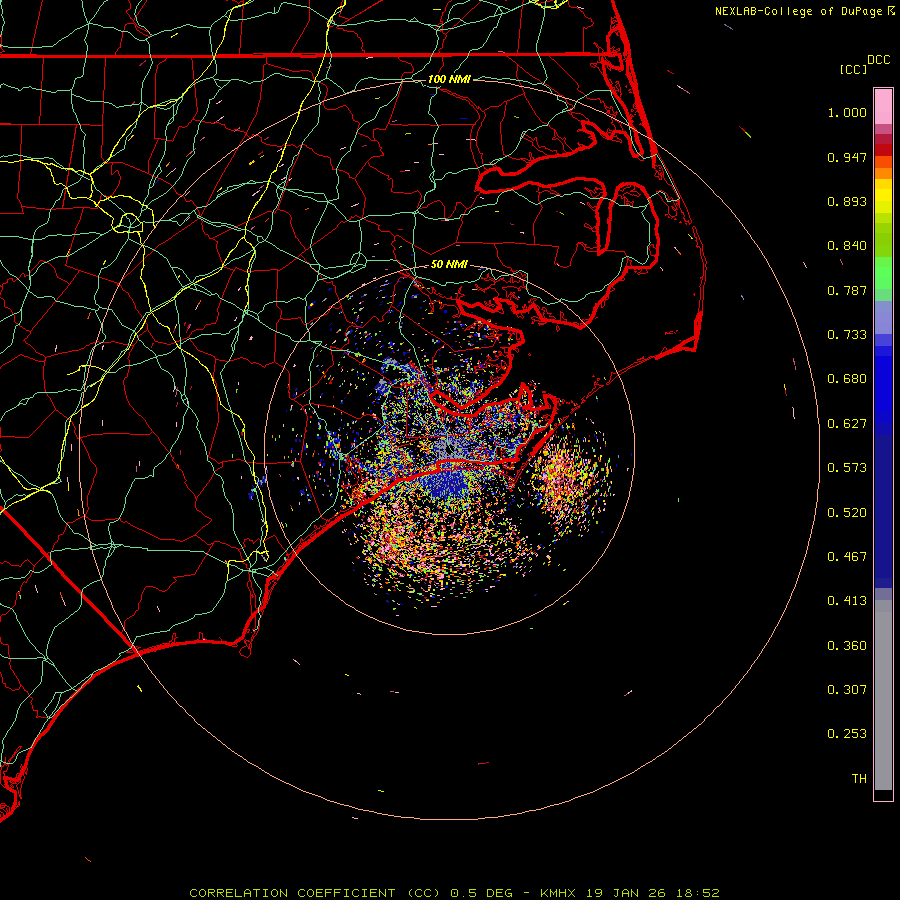Click the Correlation Coefficient caption at bottom
The image size is (900, 900).
[454, 893]
